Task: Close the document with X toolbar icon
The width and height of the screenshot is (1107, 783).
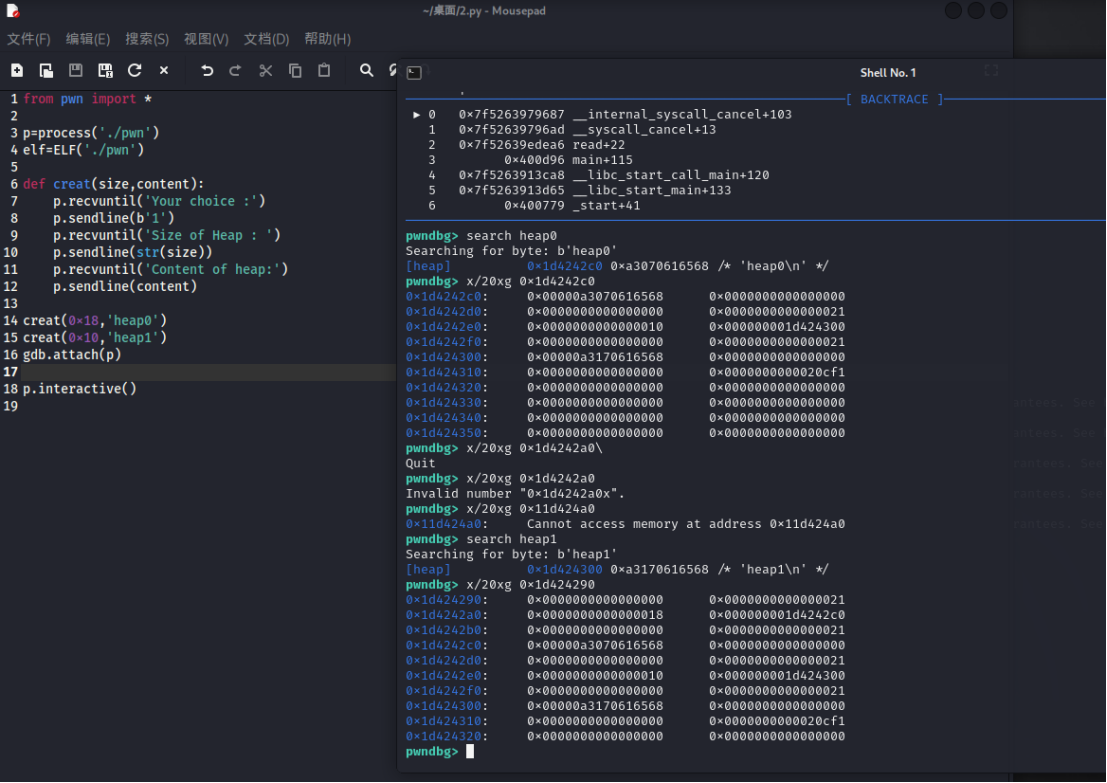Action: pyautogui.click(x=164, y=70)
